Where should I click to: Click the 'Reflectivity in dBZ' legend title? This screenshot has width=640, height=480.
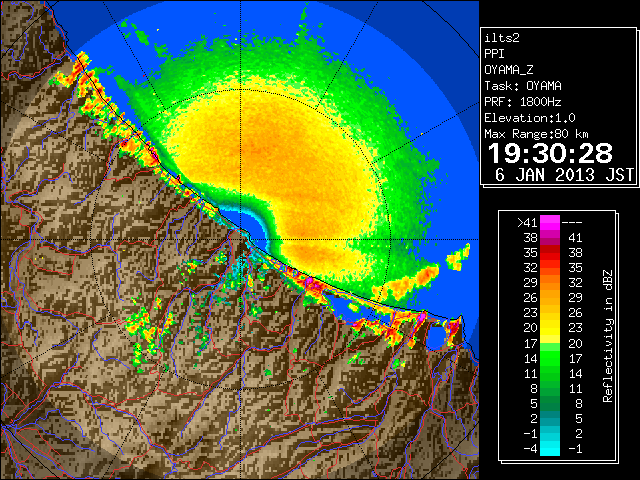(x=608, y=336)
